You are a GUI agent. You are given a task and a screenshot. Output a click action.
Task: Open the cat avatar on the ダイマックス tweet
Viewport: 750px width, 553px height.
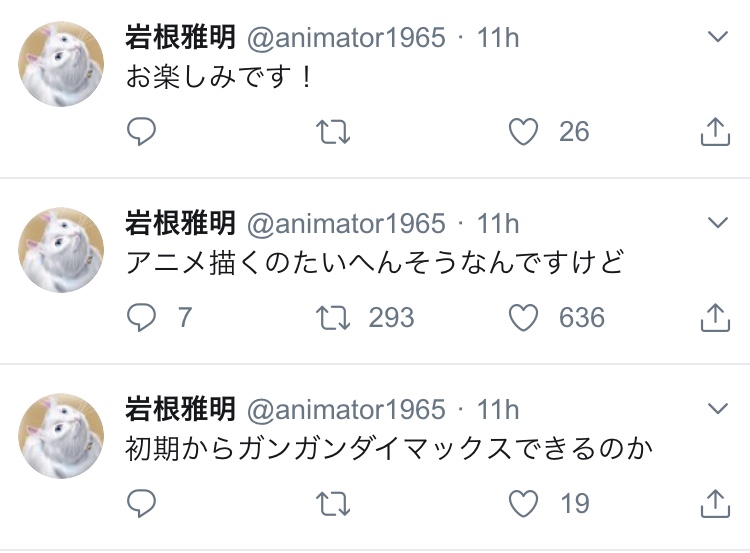coord(61,435)
